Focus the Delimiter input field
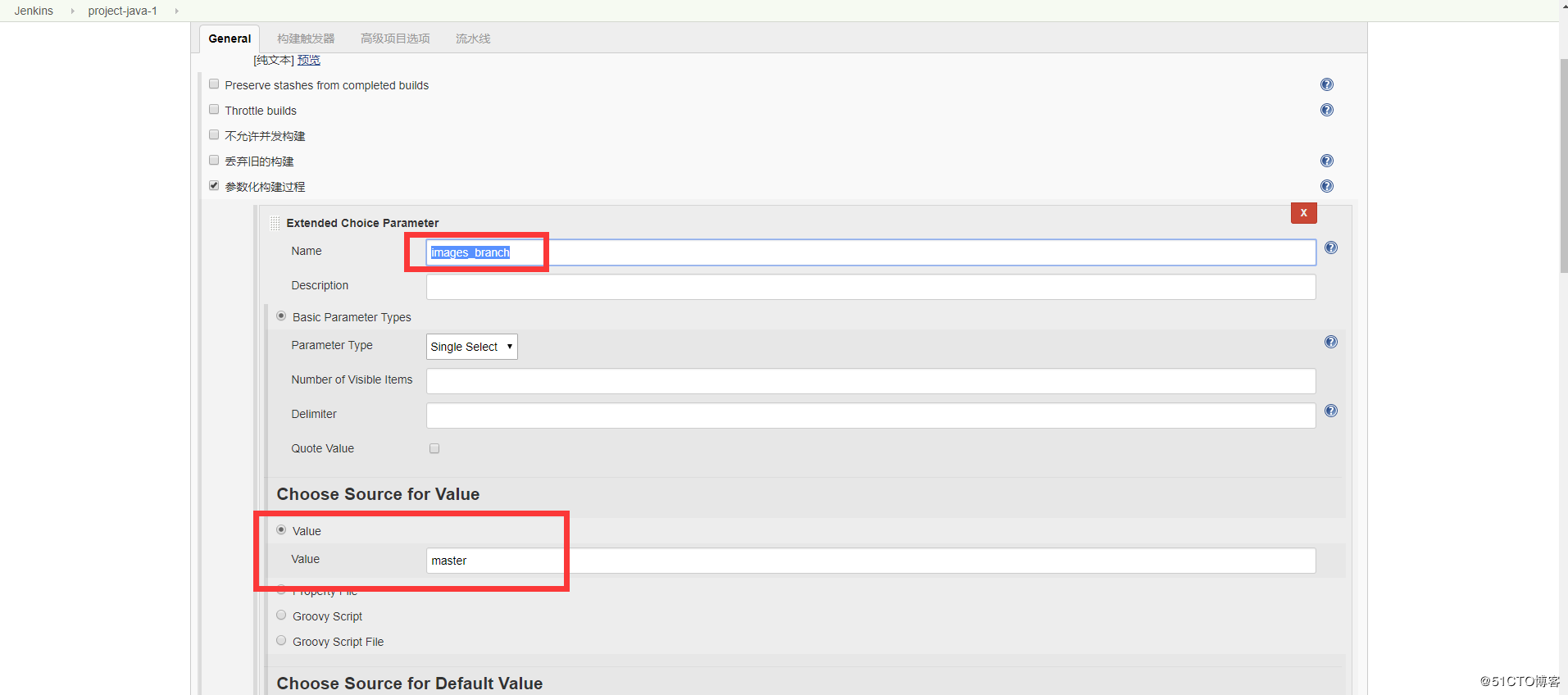The width and height of the screenshot is (1568, 695). point(870,416)
